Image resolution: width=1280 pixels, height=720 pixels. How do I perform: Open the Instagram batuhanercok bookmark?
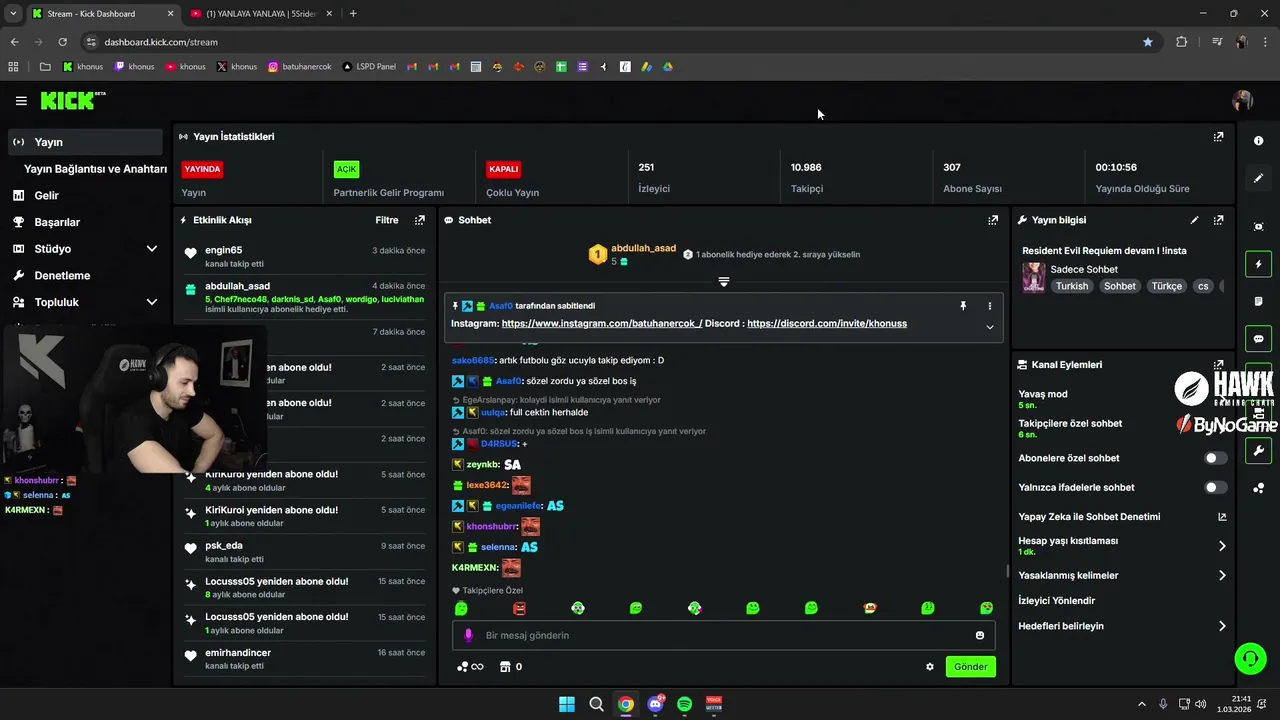coord(299,67)
